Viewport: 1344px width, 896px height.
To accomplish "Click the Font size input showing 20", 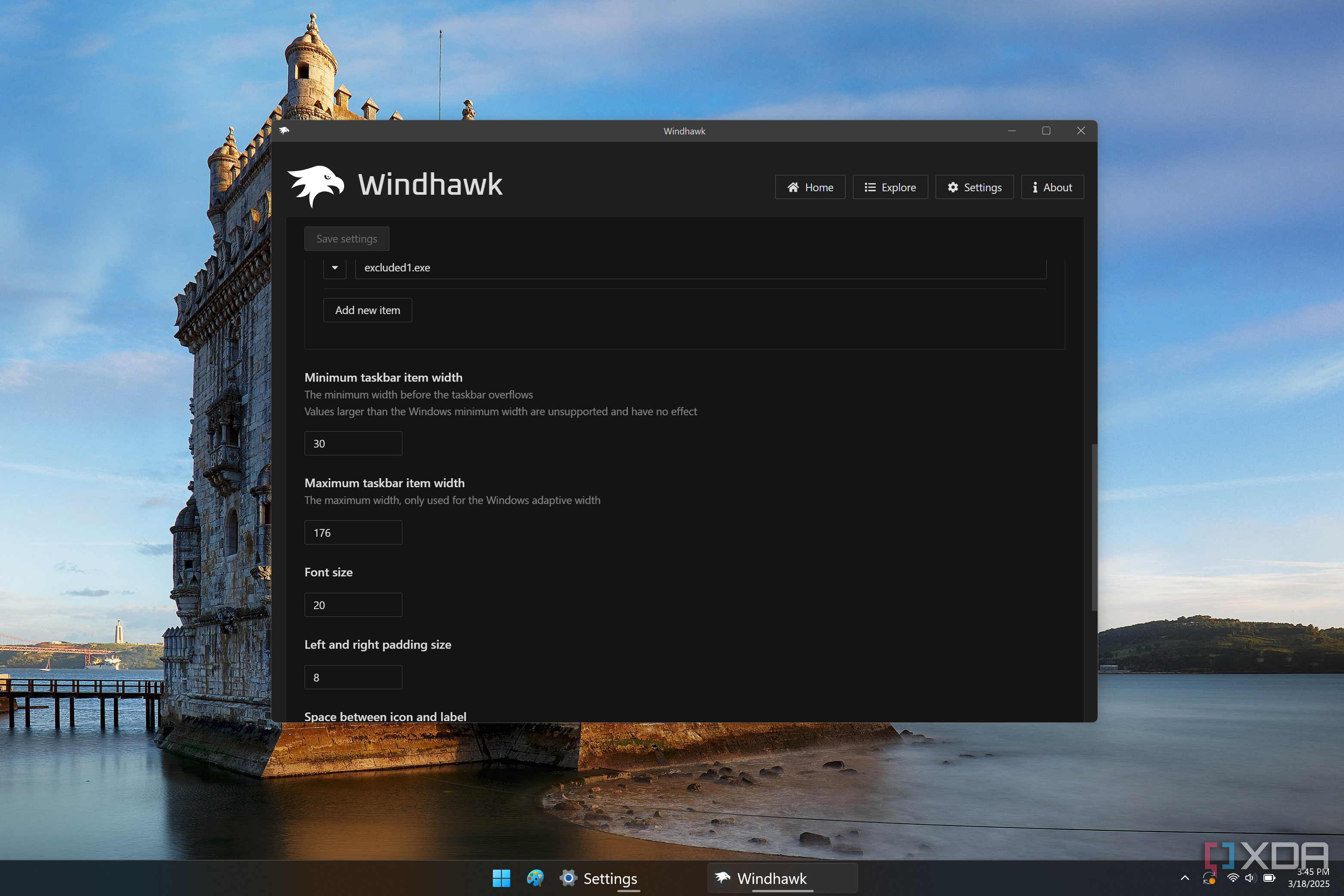I will [x=353, y=604].
